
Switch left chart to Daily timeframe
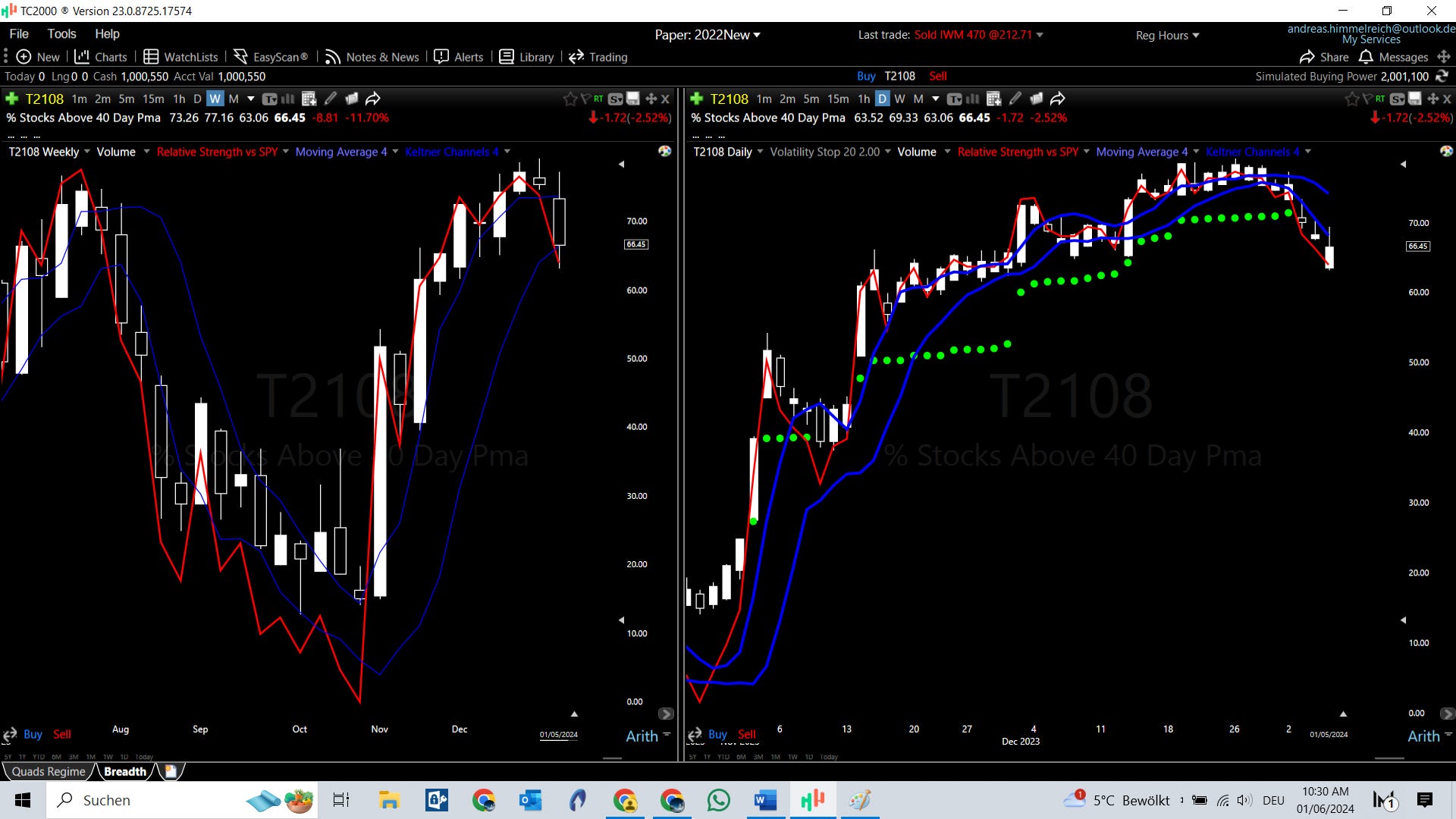(x=197, y=99)
